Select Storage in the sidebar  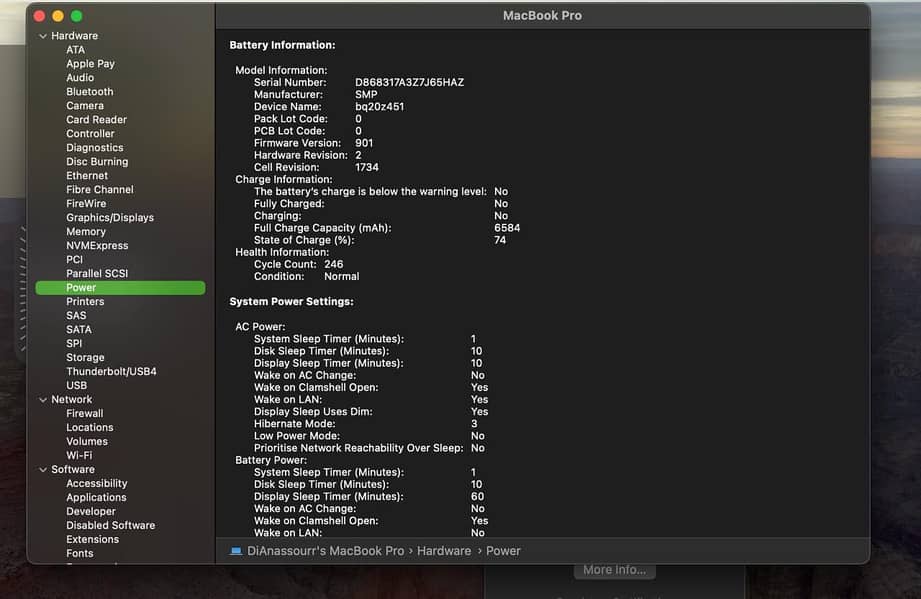[85, 358]
